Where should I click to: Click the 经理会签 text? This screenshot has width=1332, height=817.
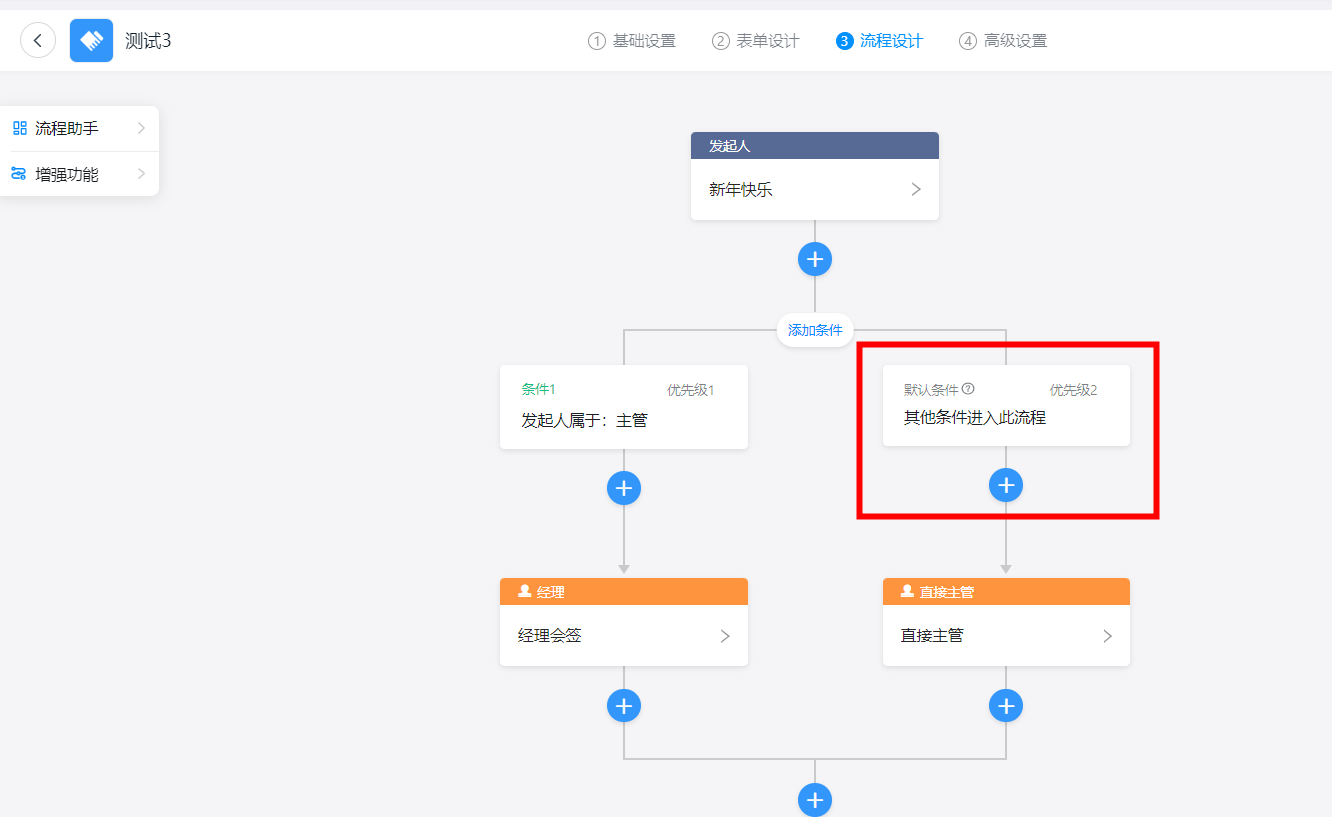tap(550, 636)
